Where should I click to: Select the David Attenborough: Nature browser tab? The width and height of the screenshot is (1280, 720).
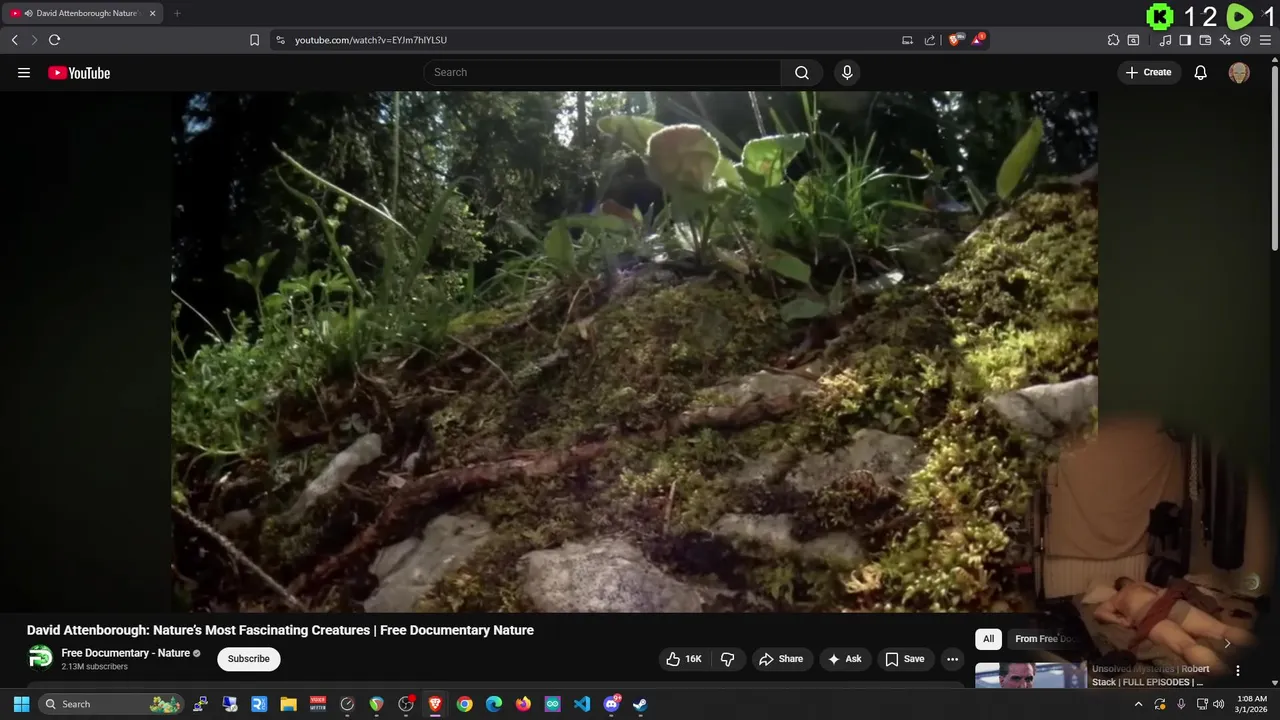[82, 13]
